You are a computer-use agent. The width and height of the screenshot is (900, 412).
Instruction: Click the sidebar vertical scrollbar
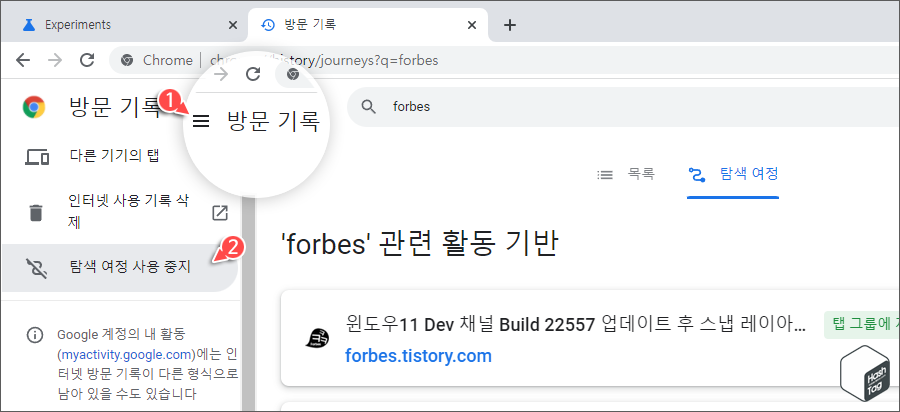(248, 303)
